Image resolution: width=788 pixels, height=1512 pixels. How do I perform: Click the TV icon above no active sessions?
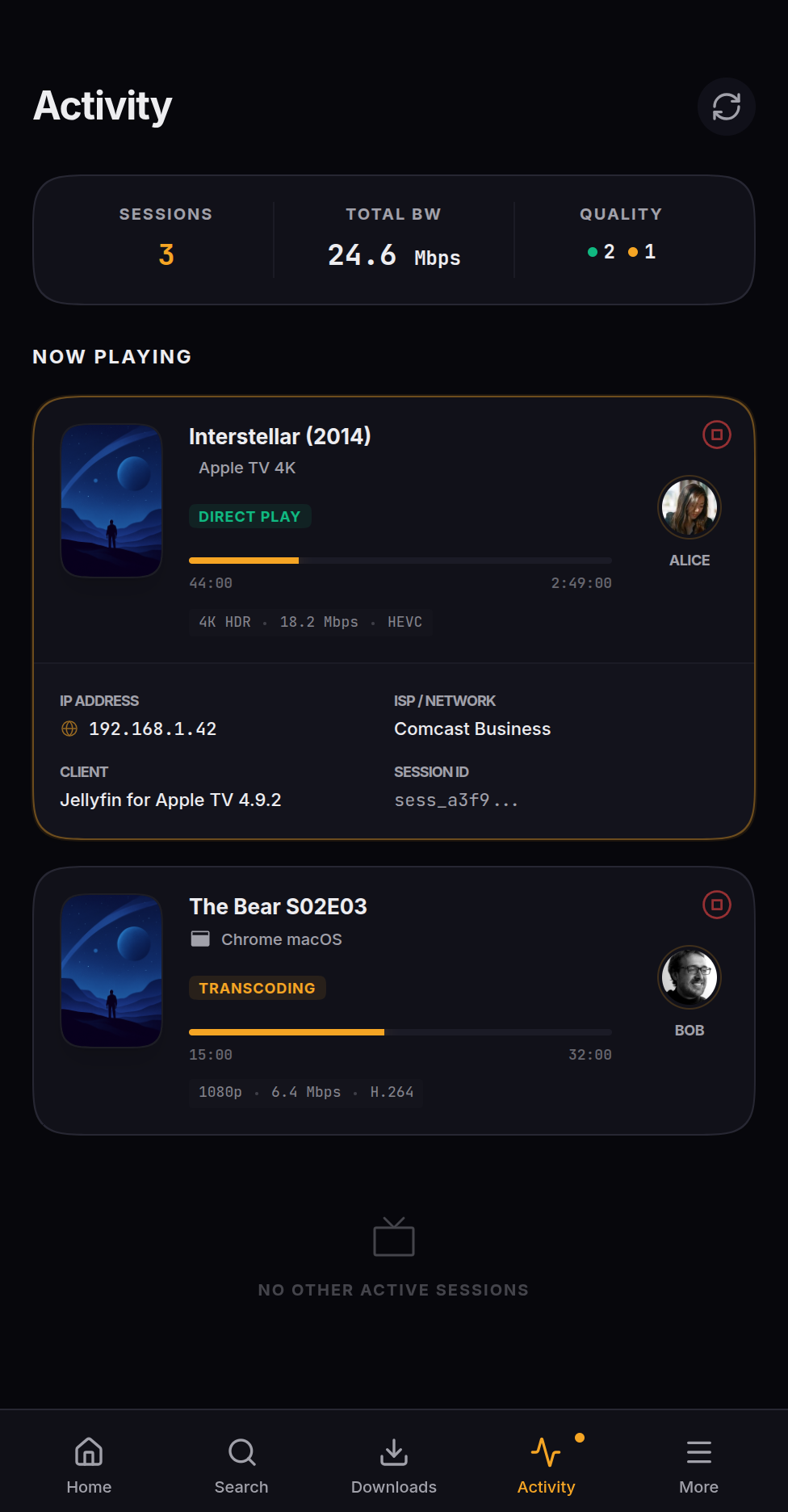coord(394,1237)
